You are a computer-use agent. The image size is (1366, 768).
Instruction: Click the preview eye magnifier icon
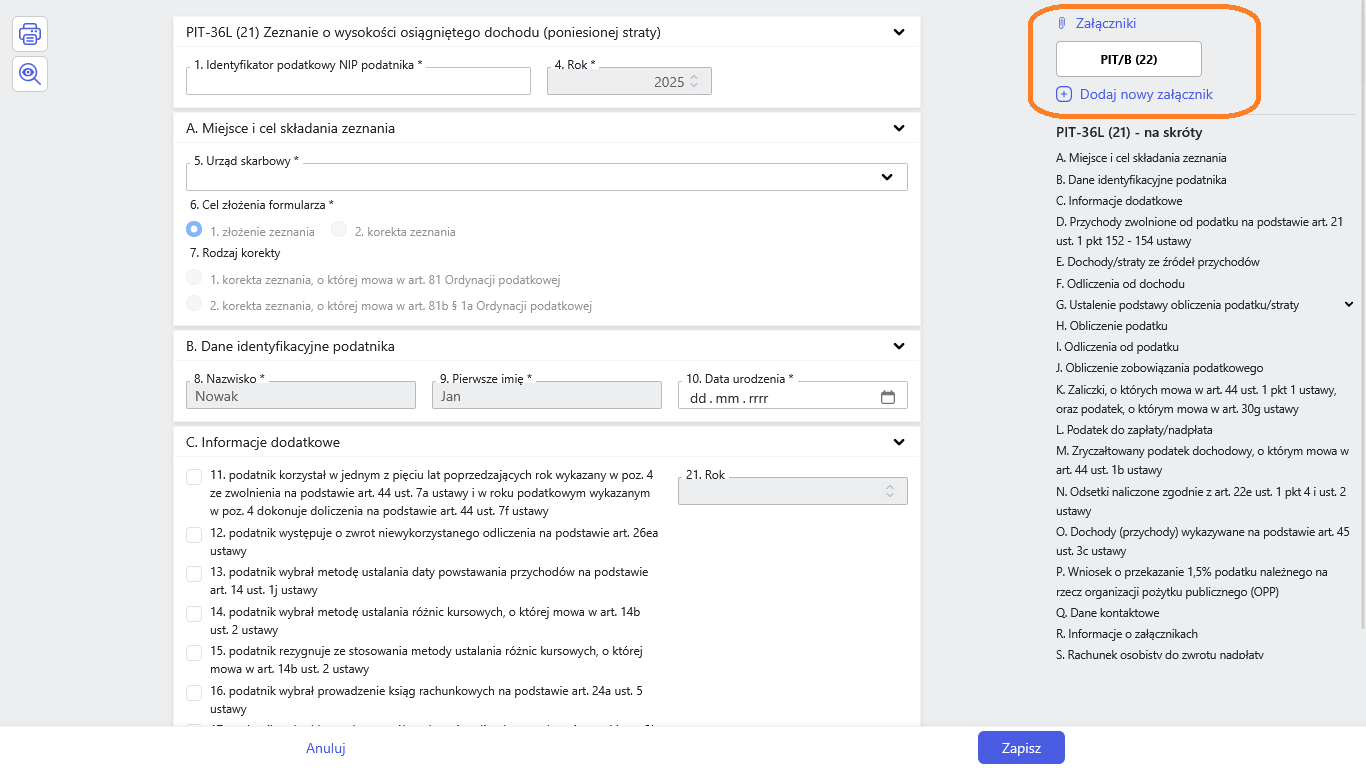click(30, 73)
